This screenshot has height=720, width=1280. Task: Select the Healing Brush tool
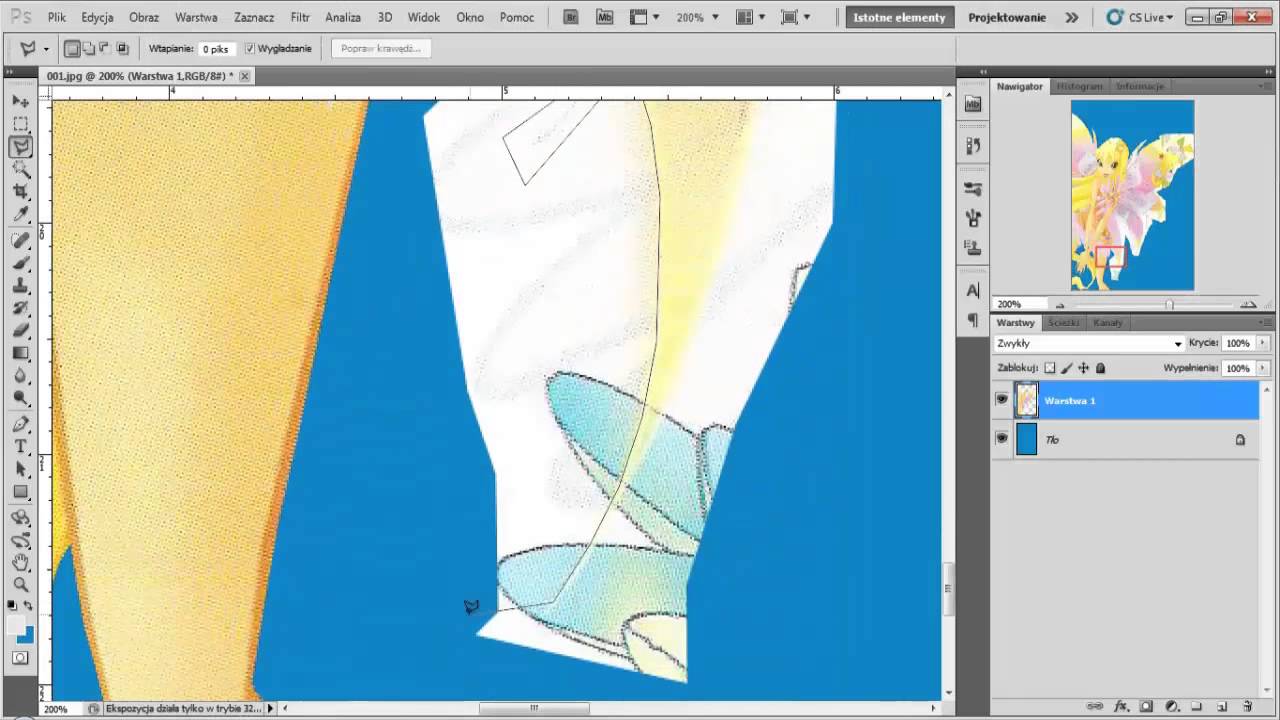tap(21, 241)
